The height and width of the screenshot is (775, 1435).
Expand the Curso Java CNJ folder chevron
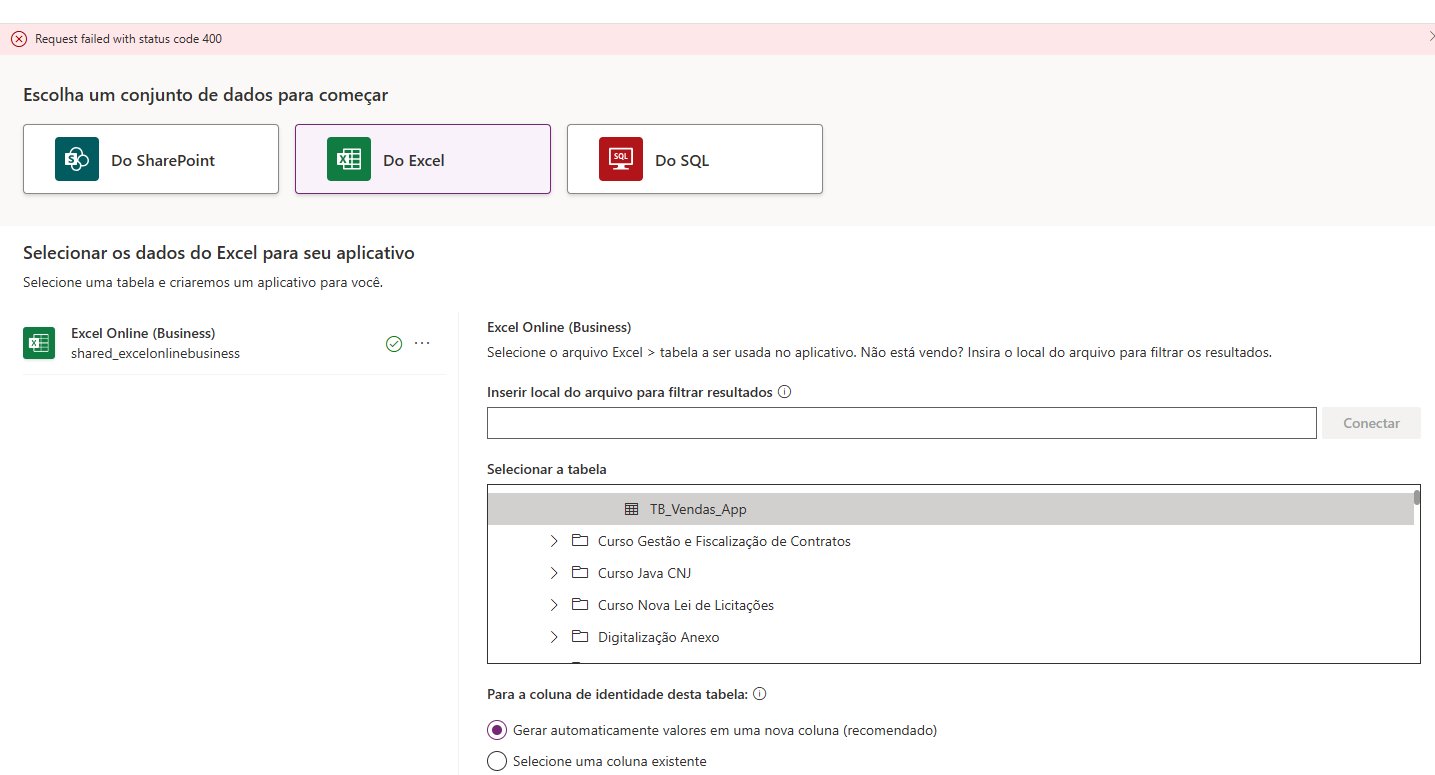coord(554,573)
